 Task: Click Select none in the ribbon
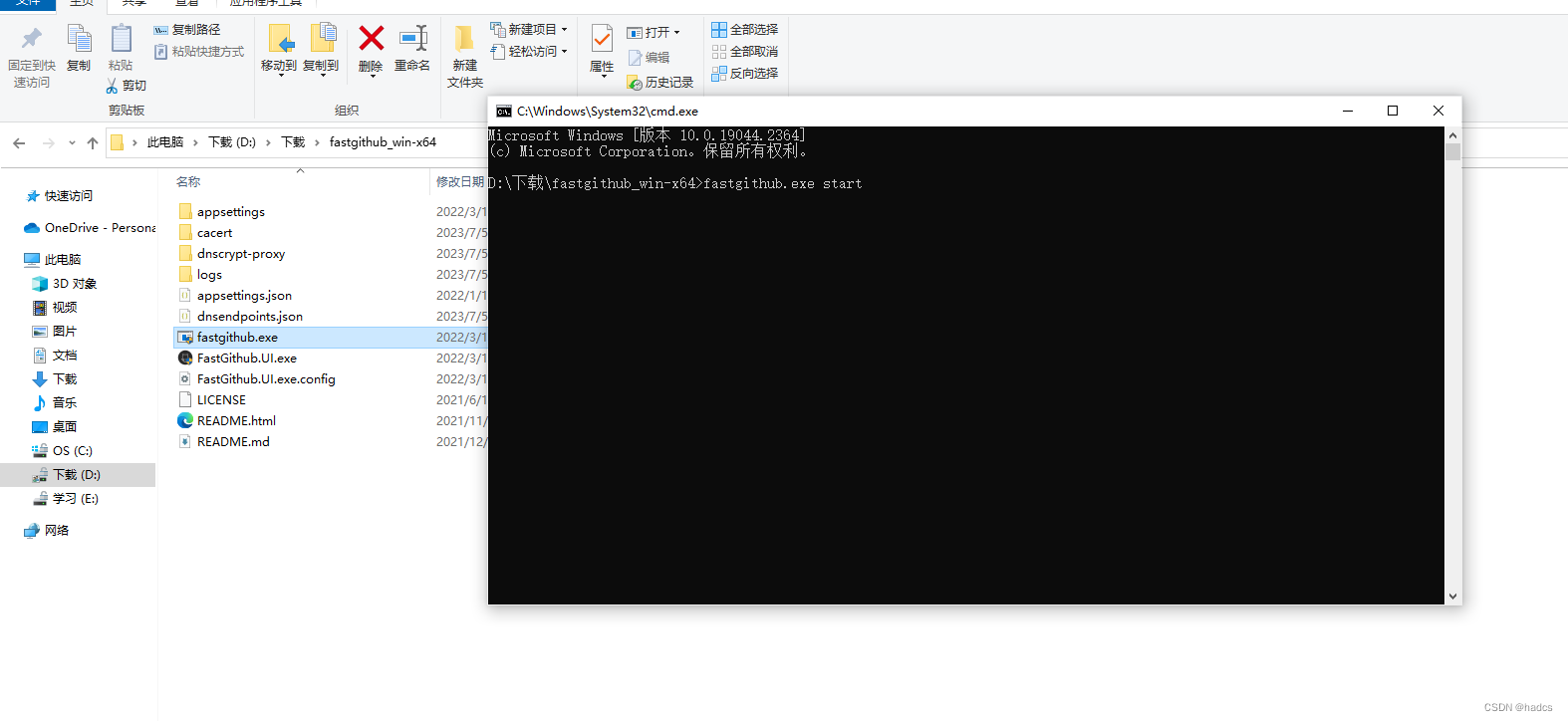tap(745, 52)
